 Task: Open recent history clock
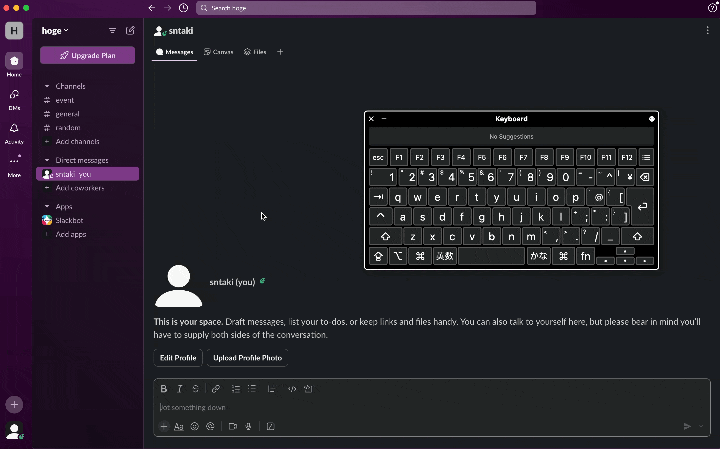tap(183, 8)
